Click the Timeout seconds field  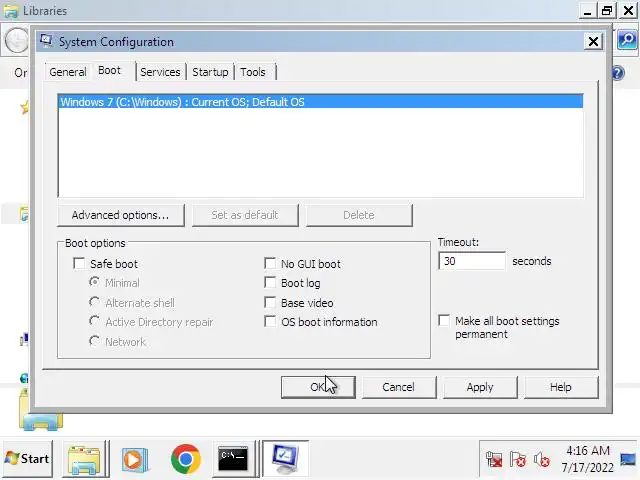472,261
